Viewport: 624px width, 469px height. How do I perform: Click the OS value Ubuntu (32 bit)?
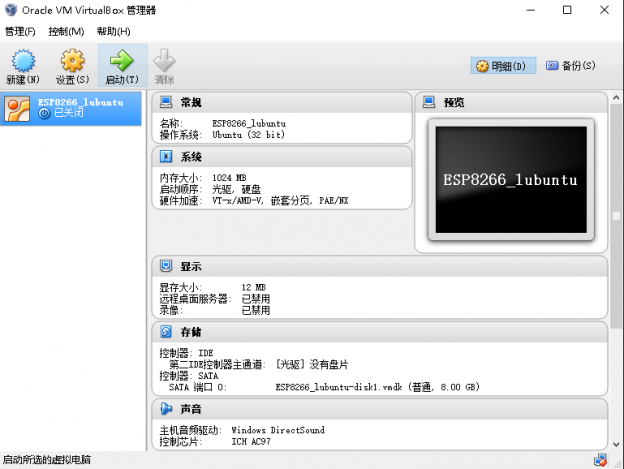[248, 134]
